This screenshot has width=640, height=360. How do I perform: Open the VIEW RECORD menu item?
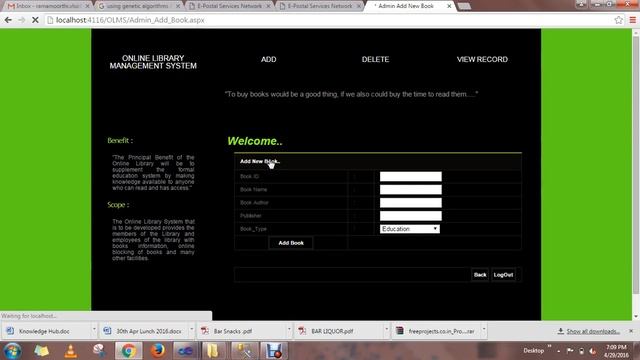coord(482,60)
